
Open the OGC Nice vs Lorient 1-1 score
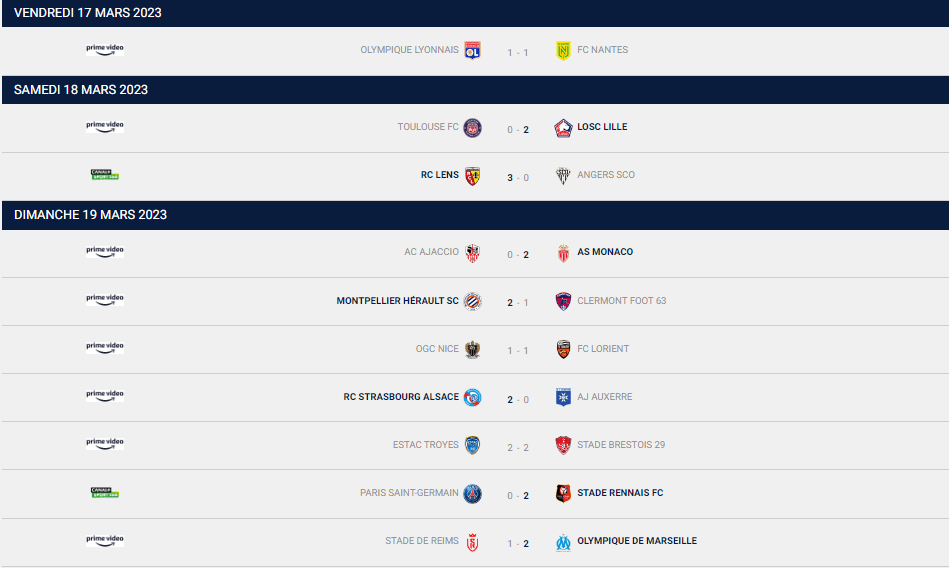(518, 350)
